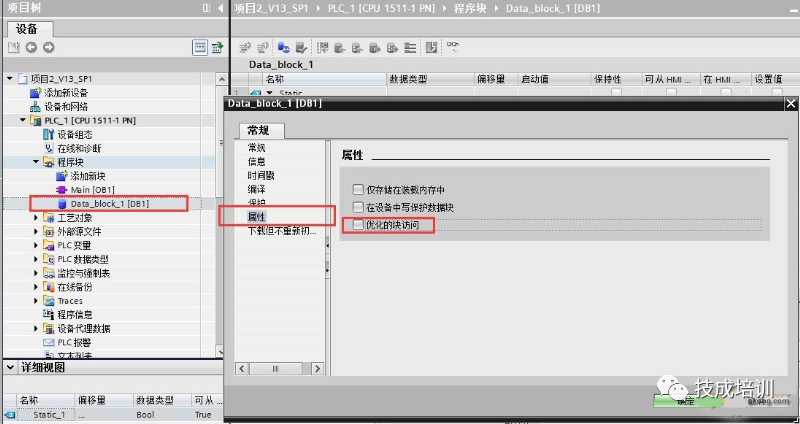Click the tree toolbar icon with green arrow
Screen dimensions: 800x424
pos(217,47)
